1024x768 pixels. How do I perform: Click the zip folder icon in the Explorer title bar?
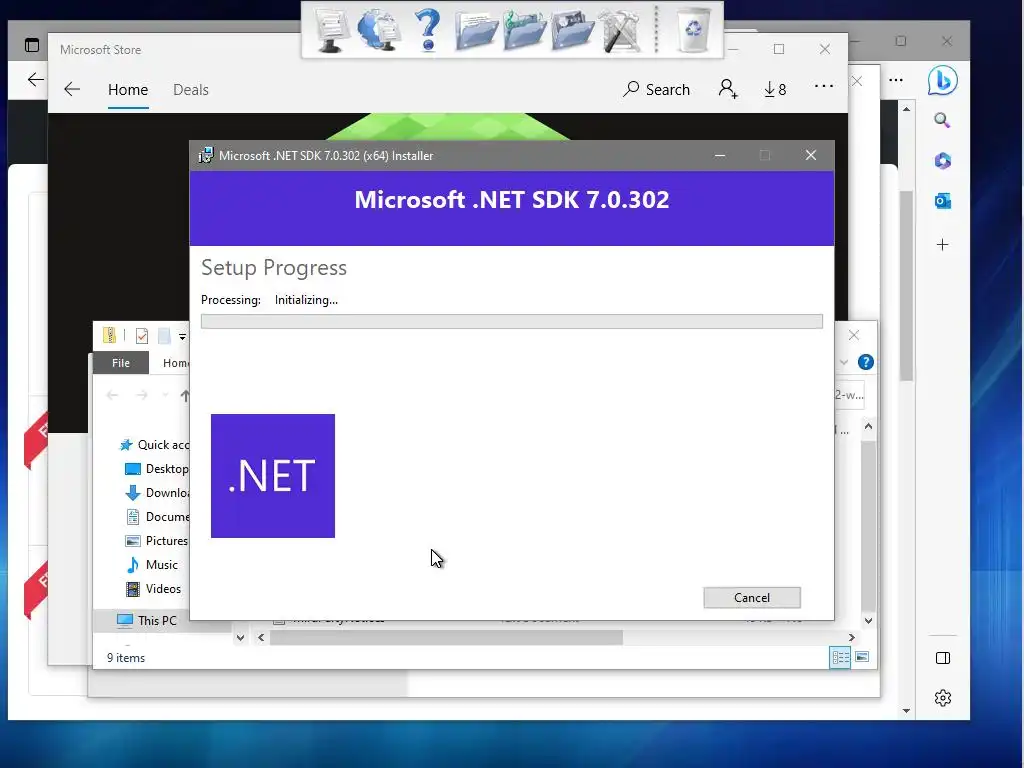click(x=109, y=336)
